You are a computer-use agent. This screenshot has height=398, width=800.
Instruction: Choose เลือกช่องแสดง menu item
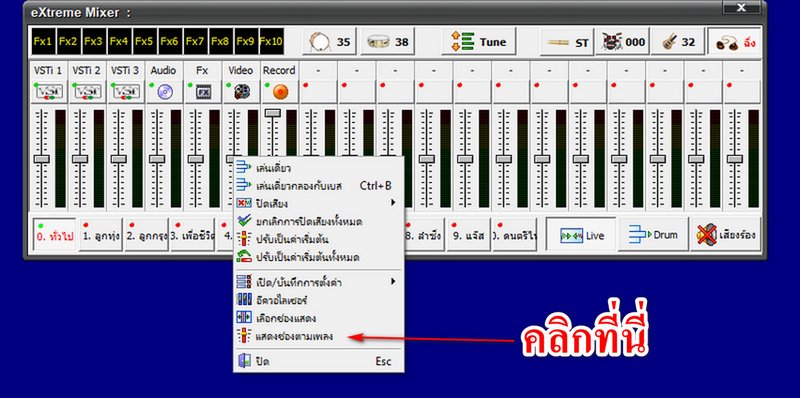pyautogui.click(x=318, y=318)
